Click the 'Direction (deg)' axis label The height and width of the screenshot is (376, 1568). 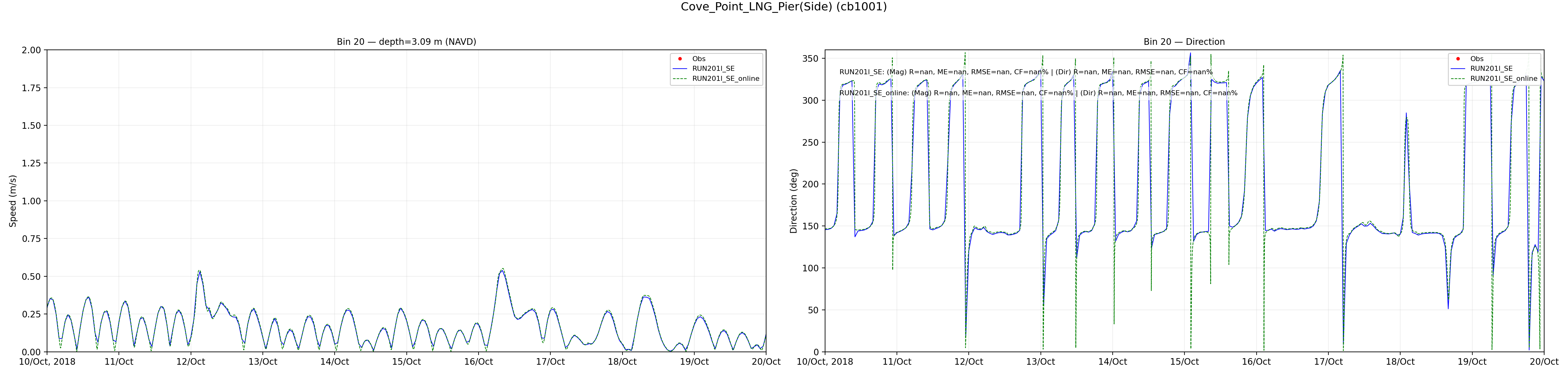(x=793, y=201)
